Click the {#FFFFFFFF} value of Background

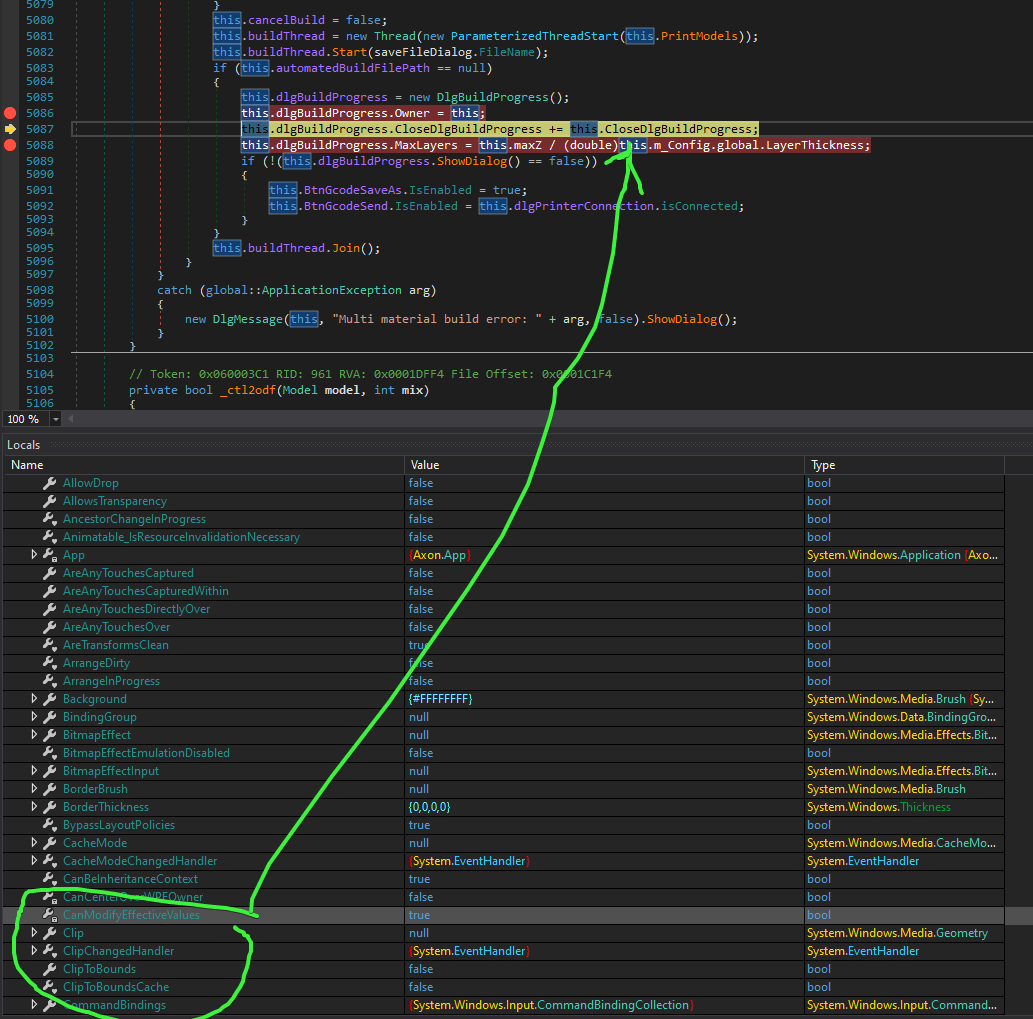pyautogui.click(x=440, y=699)
